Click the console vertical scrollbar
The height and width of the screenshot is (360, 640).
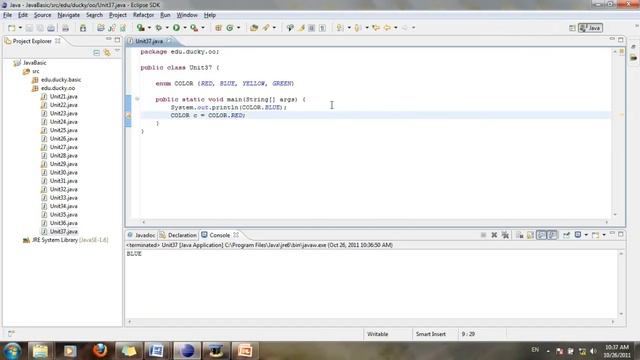pos(621,284)
